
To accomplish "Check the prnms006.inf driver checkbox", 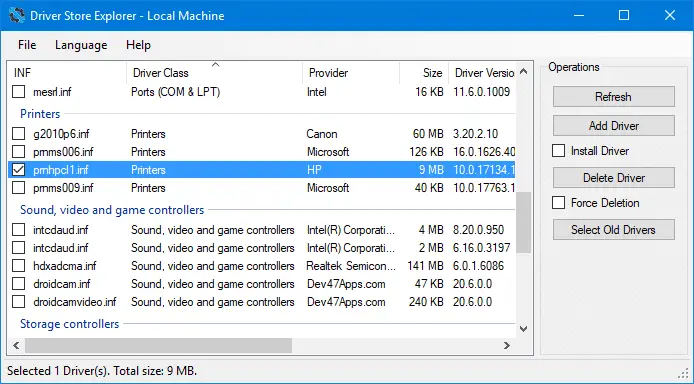I will point(19,152).
